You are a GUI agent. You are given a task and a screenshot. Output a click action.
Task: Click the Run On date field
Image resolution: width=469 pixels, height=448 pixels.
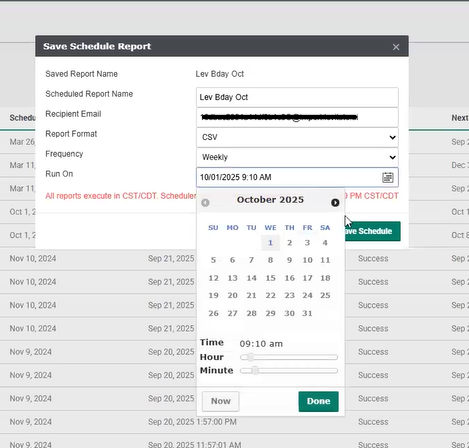coord(297,177)
